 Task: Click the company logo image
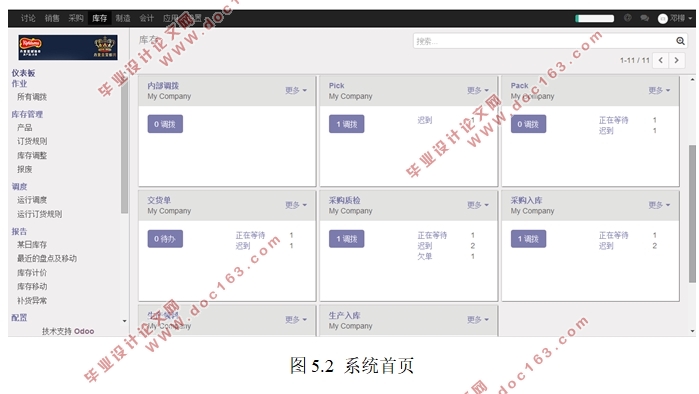coord(68,47)
